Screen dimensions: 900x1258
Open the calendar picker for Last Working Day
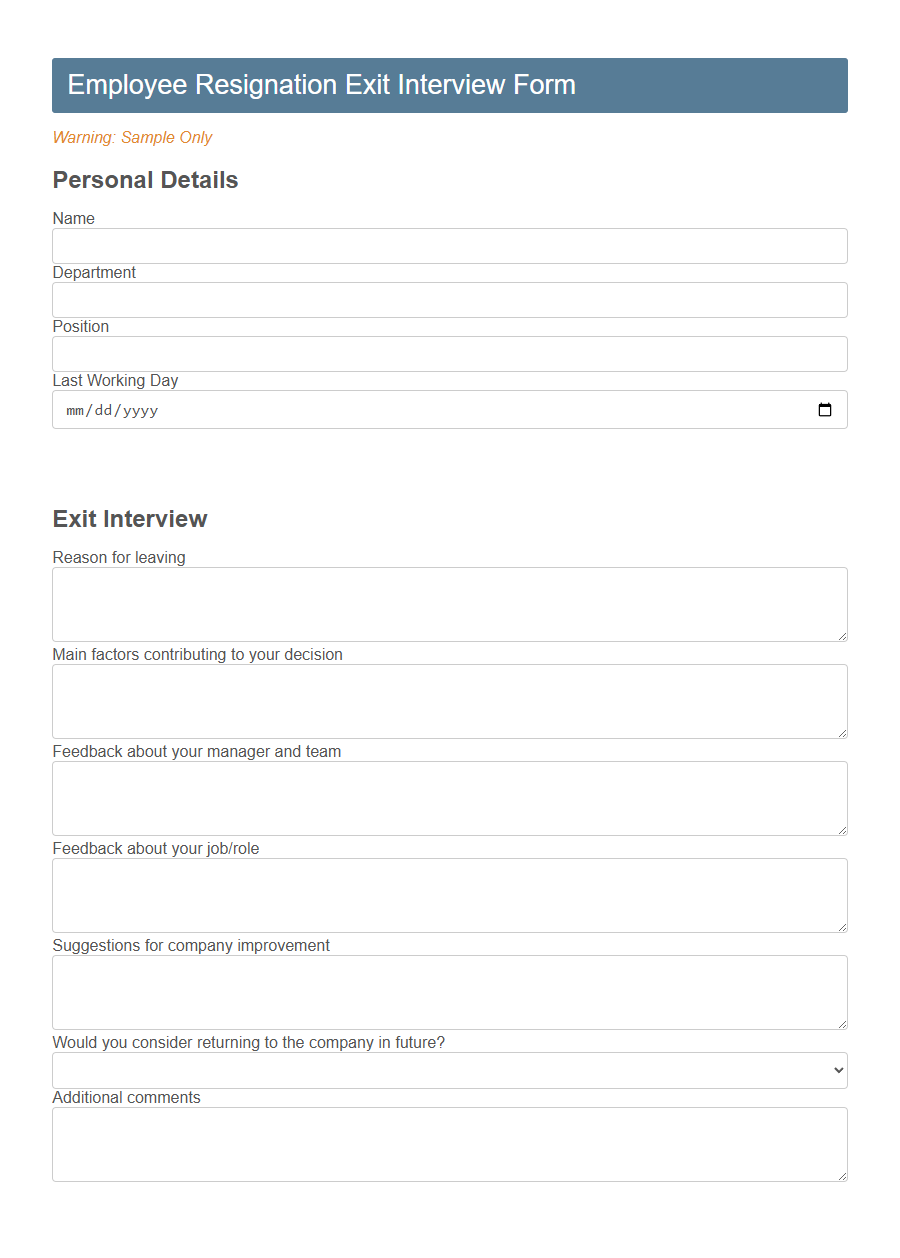pos(824,409)
